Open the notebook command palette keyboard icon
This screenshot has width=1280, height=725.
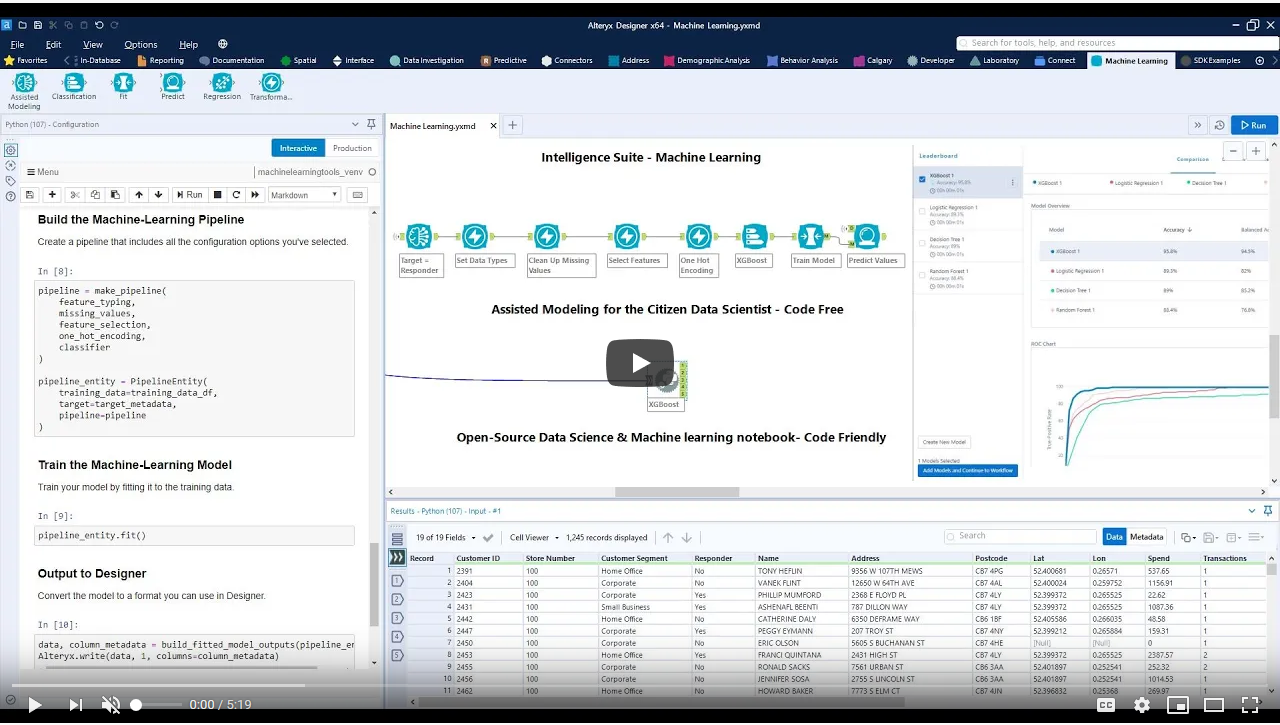pos(358,195)
